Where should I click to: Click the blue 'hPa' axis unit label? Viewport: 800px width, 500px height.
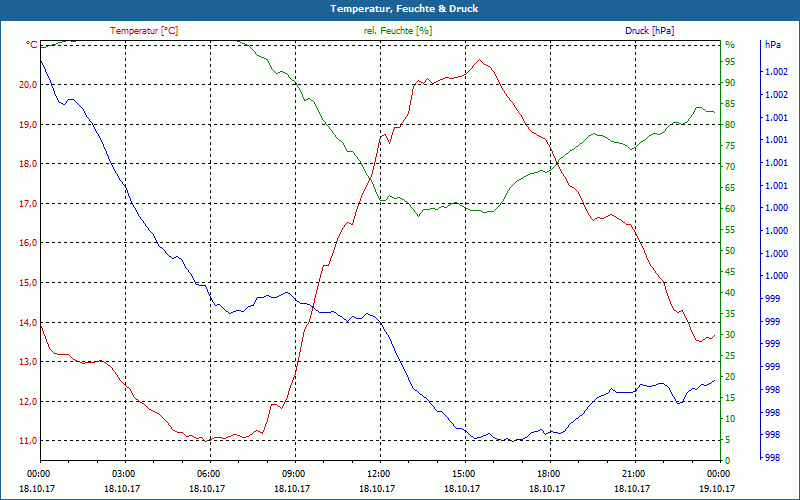(x=772, y=45)
